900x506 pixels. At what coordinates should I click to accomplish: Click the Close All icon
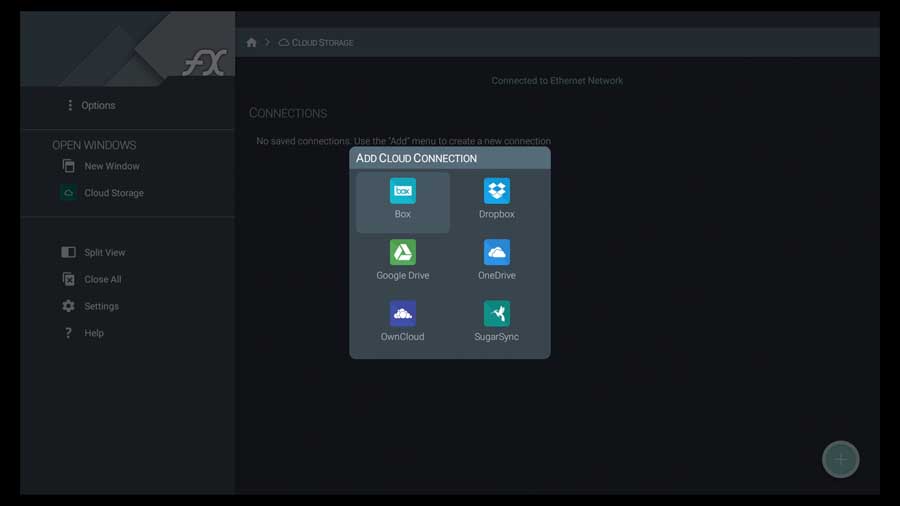68,279
